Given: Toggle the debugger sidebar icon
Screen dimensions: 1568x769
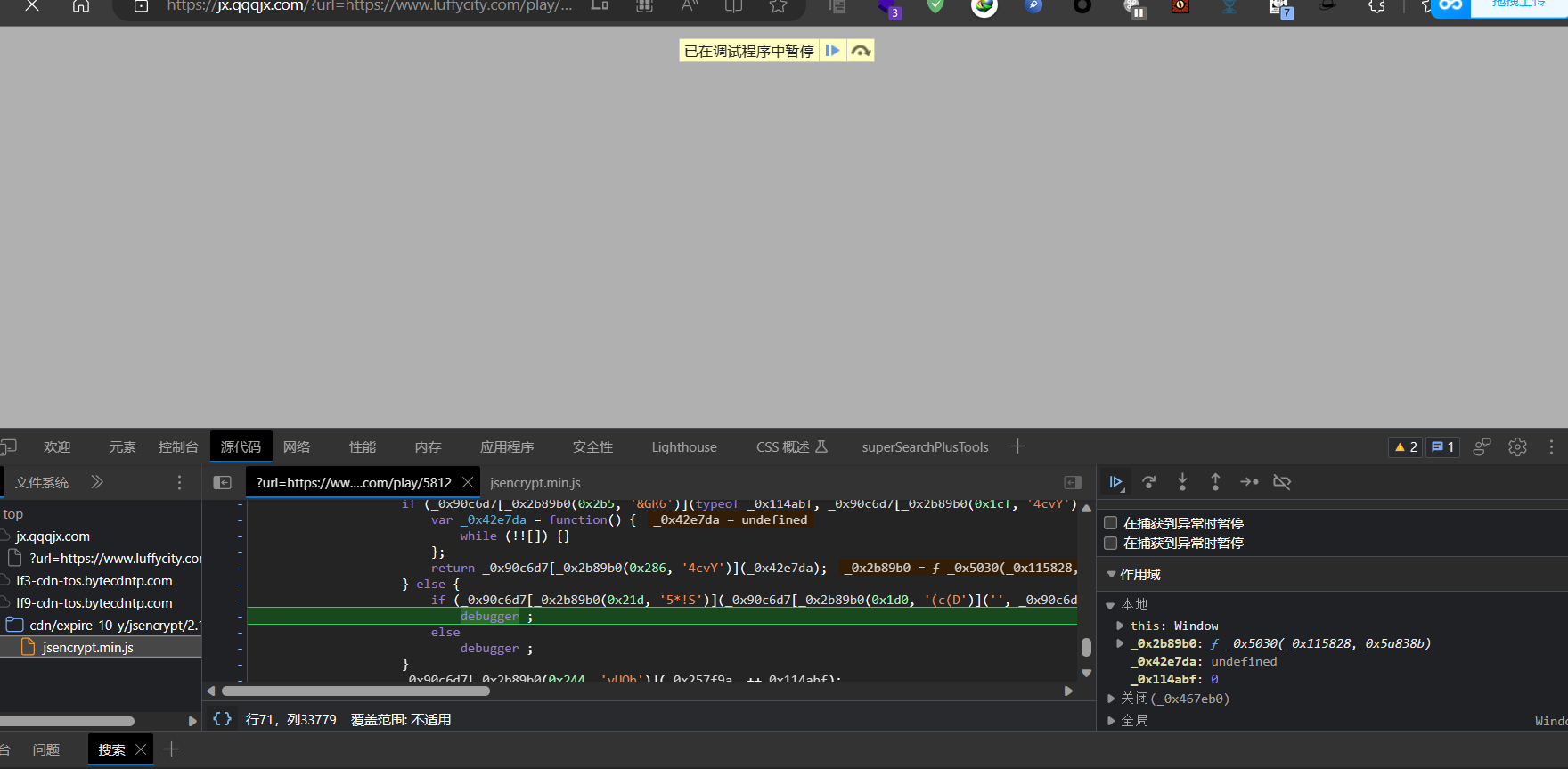Looking at the screenshot, I should [1073, 482].
